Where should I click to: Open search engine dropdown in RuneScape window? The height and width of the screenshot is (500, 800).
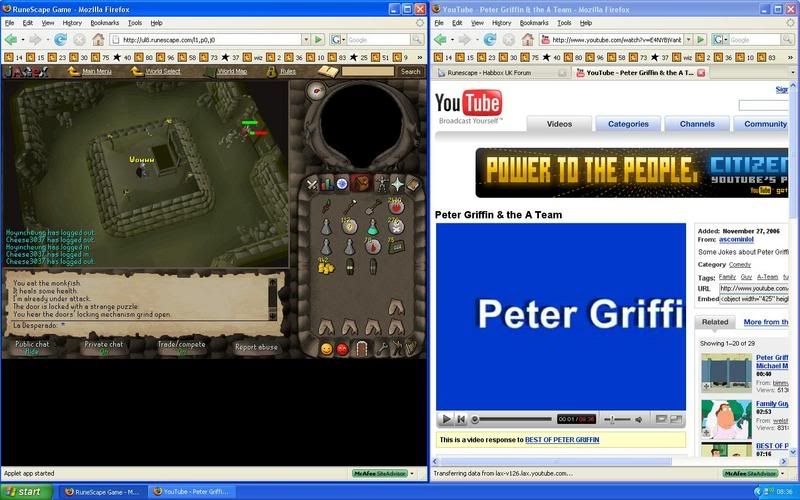(x=338, y=39)
